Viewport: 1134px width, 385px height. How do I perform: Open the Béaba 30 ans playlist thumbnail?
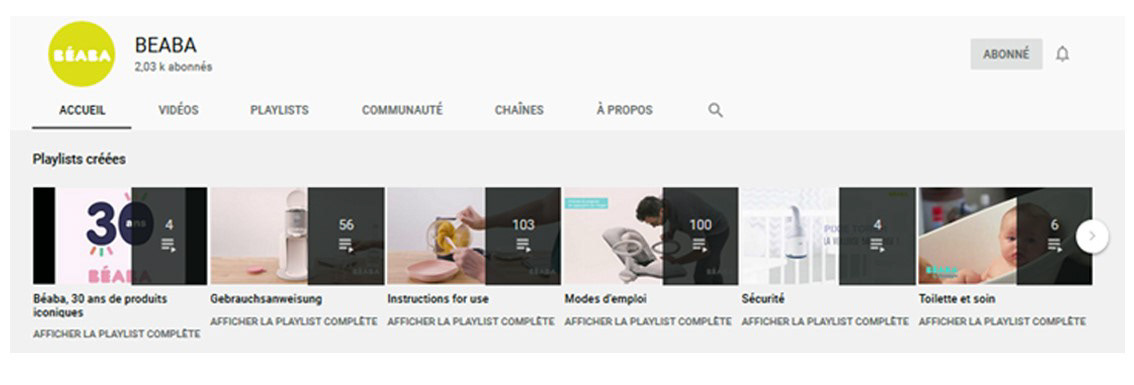coord(120,236)
